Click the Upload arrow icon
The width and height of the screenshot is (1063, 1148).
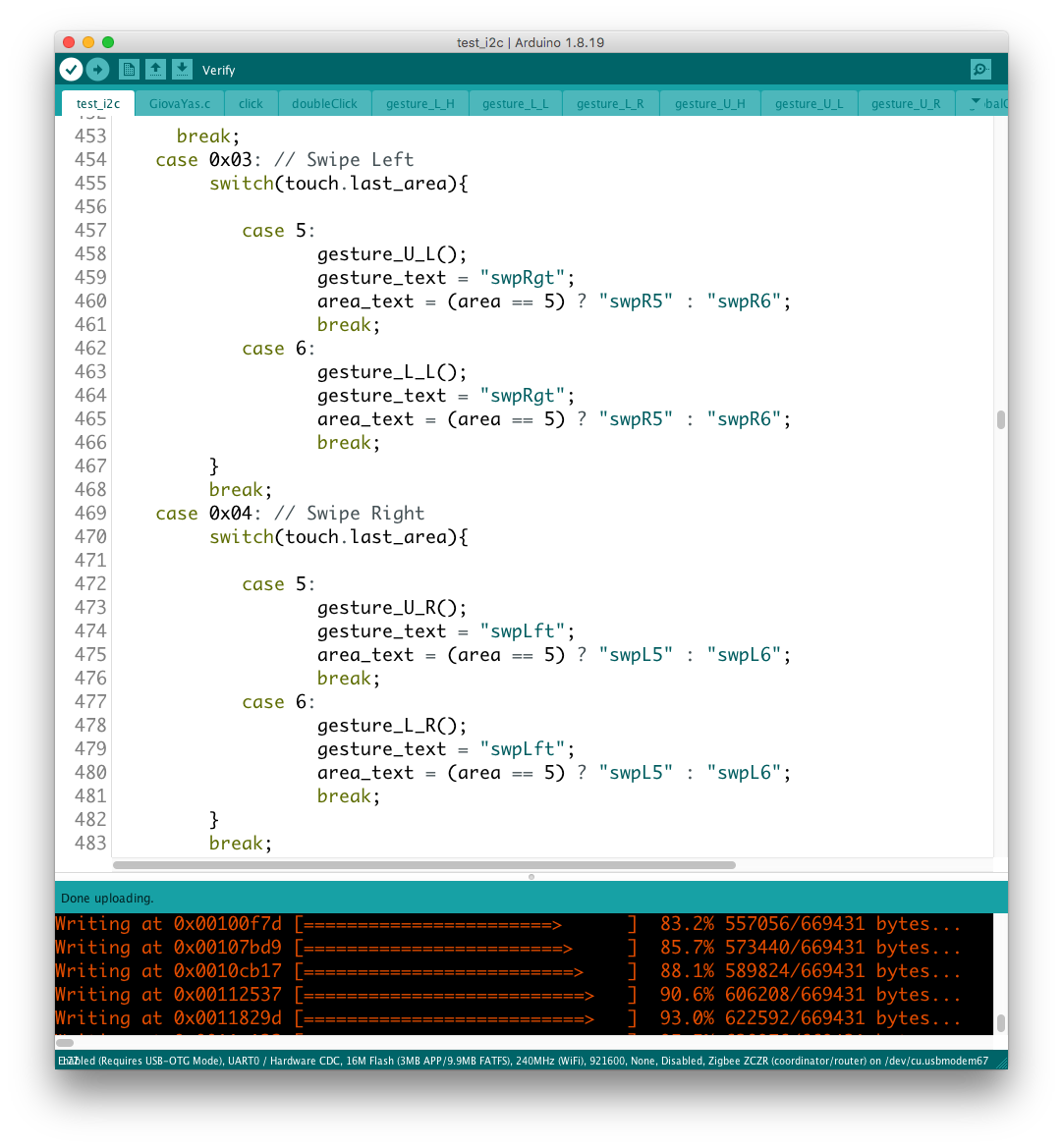pos(97,70)
